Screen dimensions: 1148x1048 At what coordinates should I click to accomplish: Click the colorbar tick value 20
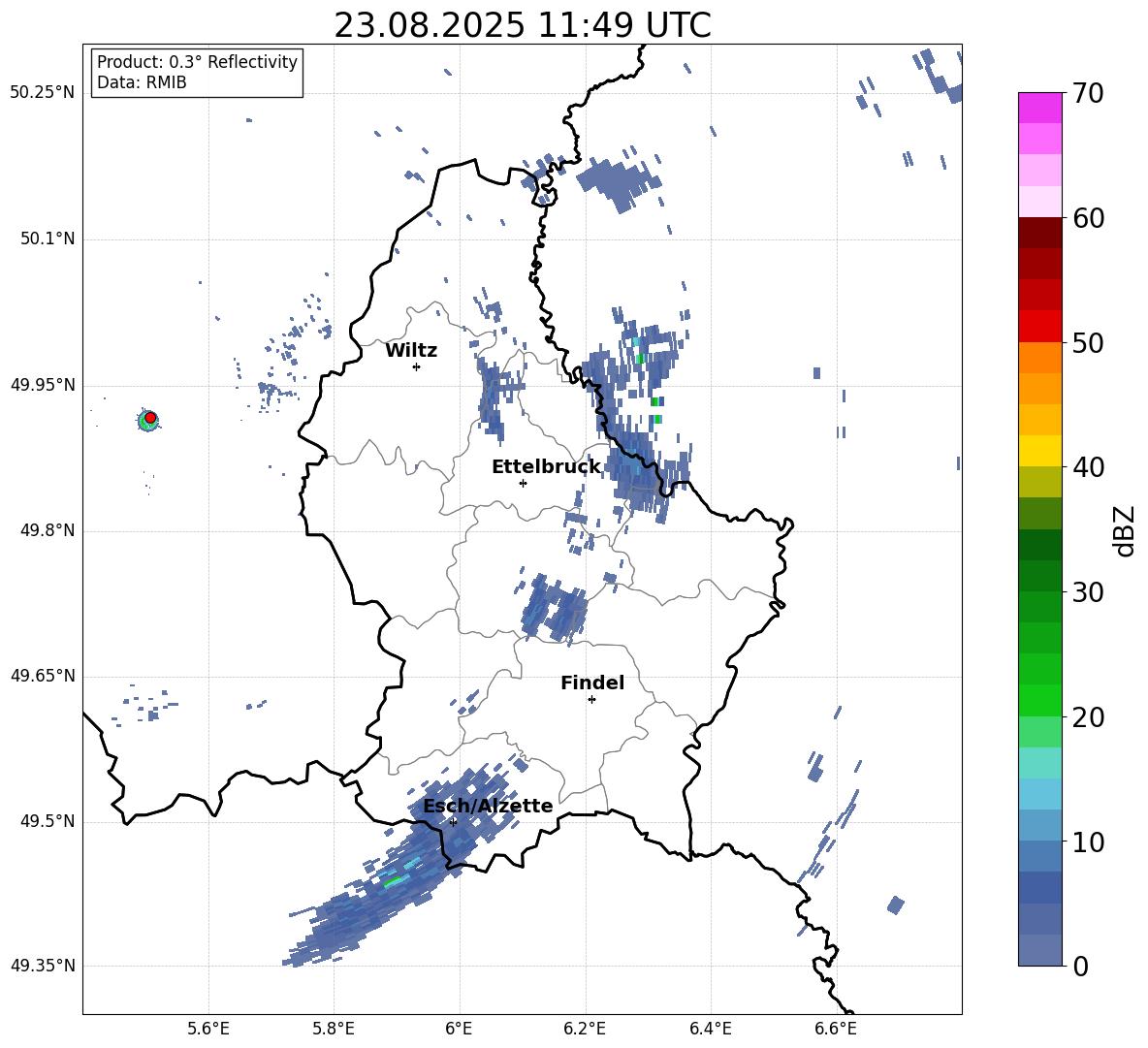tap(1088, 716)
